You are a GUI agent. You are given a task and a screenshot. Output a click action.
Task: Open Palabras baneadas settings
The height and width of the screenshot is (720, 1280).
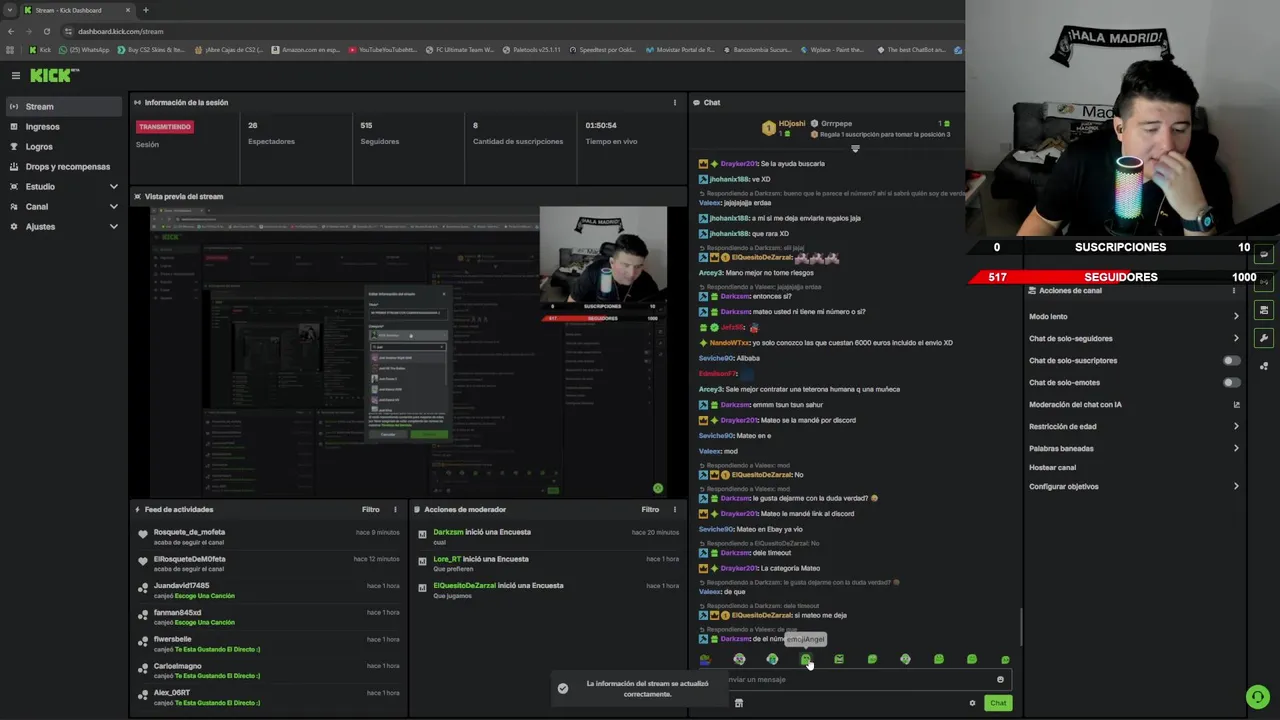coord(1134,449)
